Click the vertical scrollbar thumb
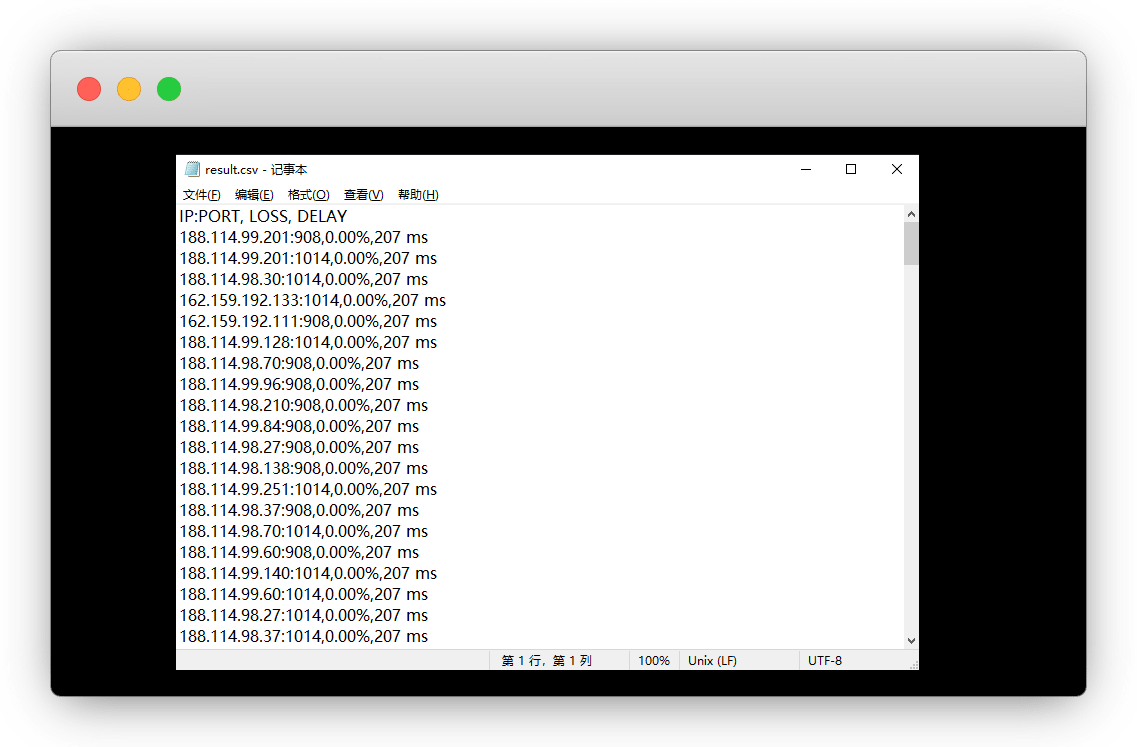The height and width of the screenshot is (747, 1137). click(x=911, y=243)
